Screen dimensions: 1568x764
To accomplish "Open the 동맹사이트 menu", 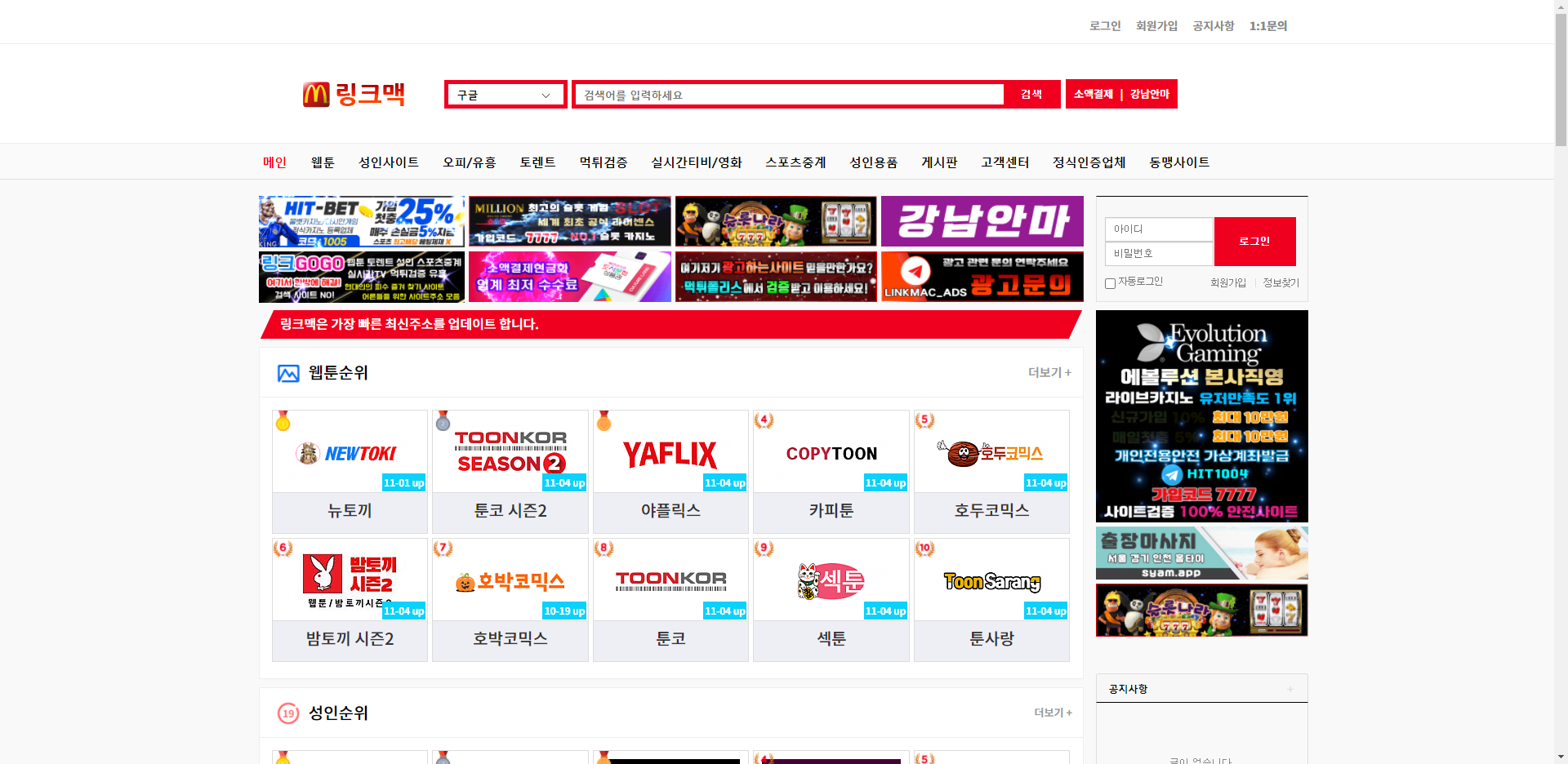I will [x=1179, y=162].
